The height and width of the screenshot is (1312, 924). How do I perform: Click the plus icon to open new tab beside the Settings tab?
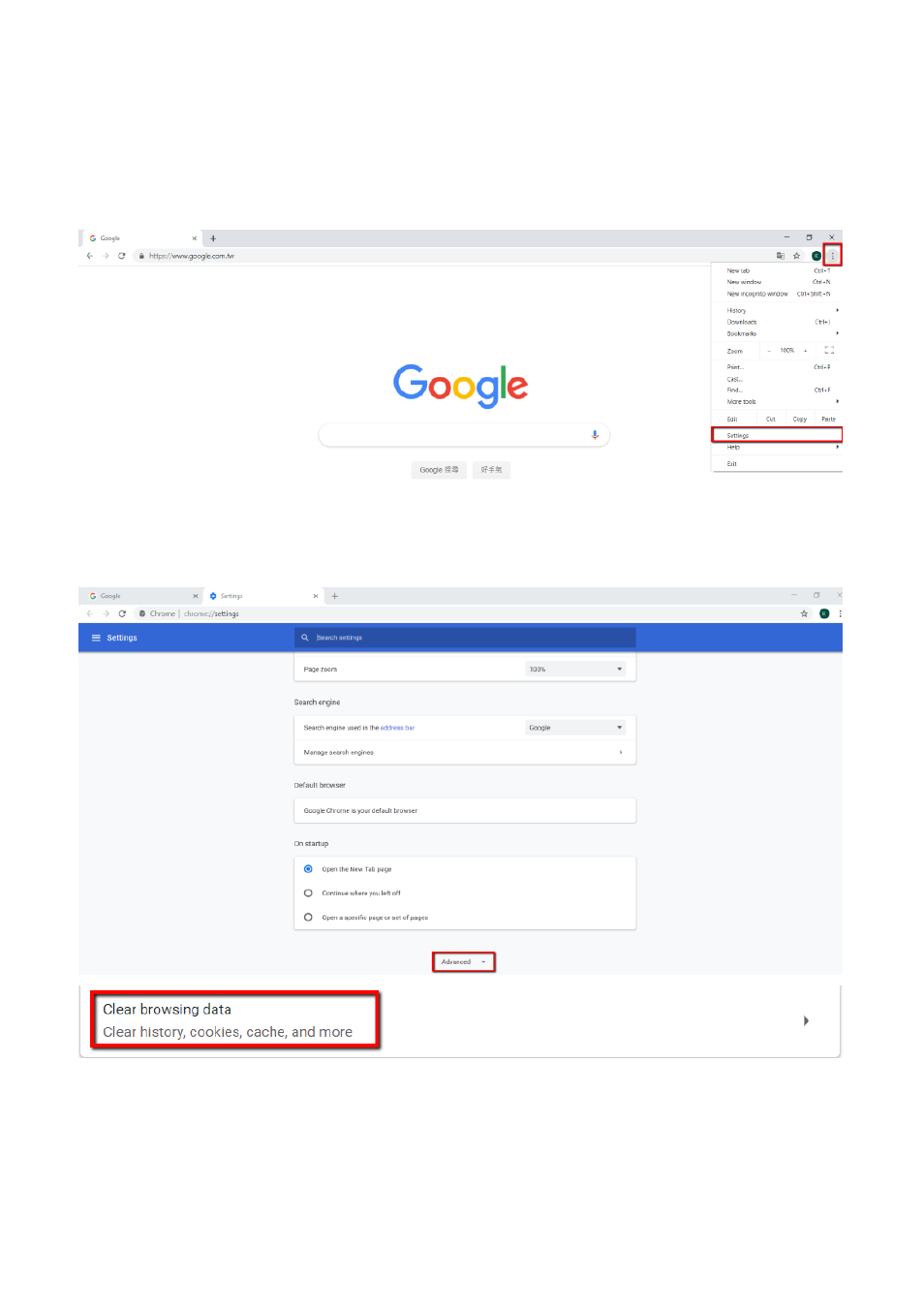coord(335,596)
